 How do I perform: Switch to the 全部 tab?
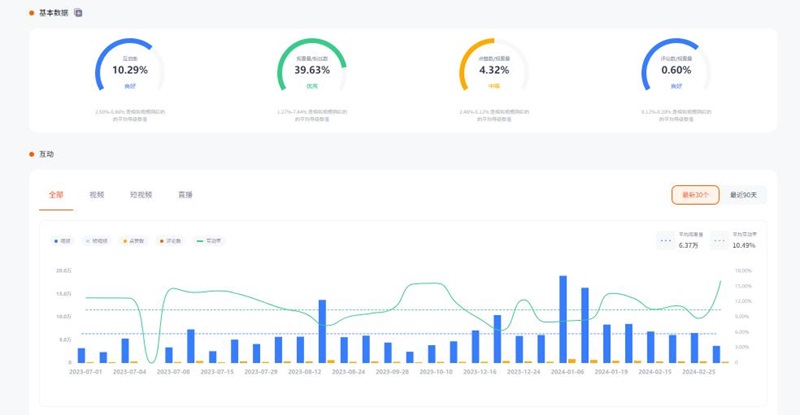pos(55,195)
